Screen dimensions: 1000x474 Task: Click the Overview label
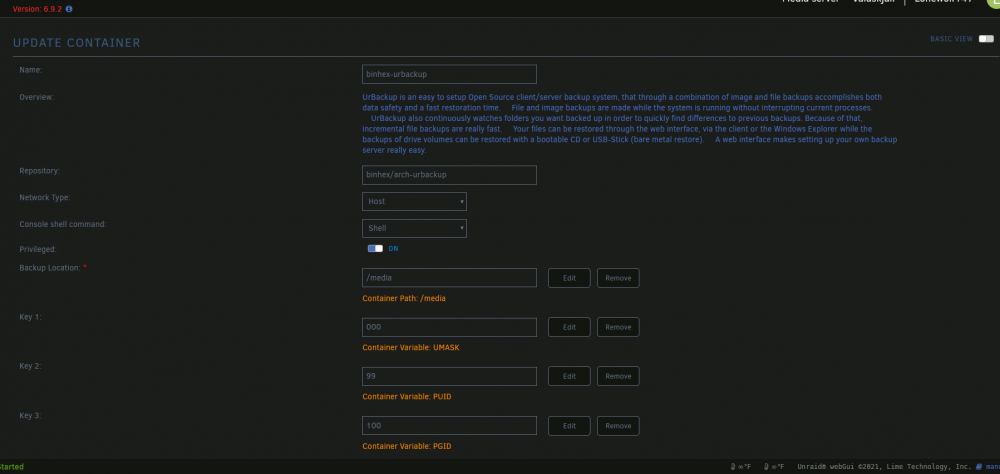coord(37,97)
